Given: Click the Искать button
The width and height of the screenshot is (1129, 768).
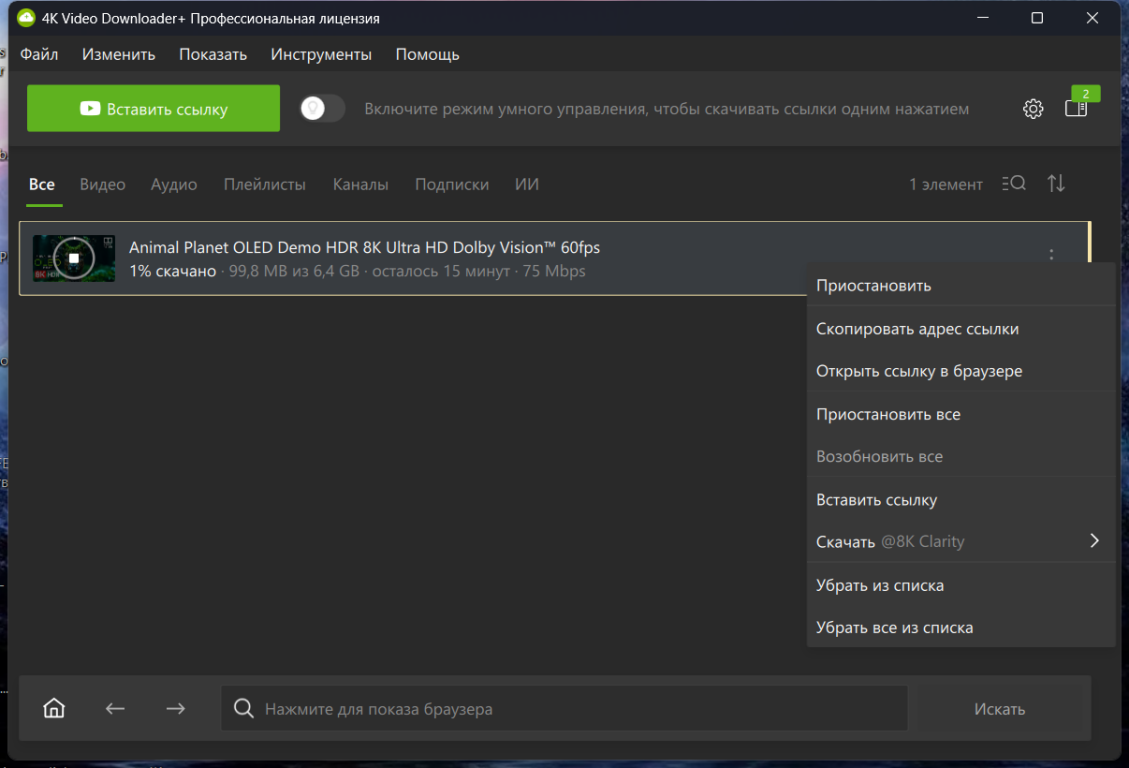Looking at the screenshot, I should click(999, 709).
